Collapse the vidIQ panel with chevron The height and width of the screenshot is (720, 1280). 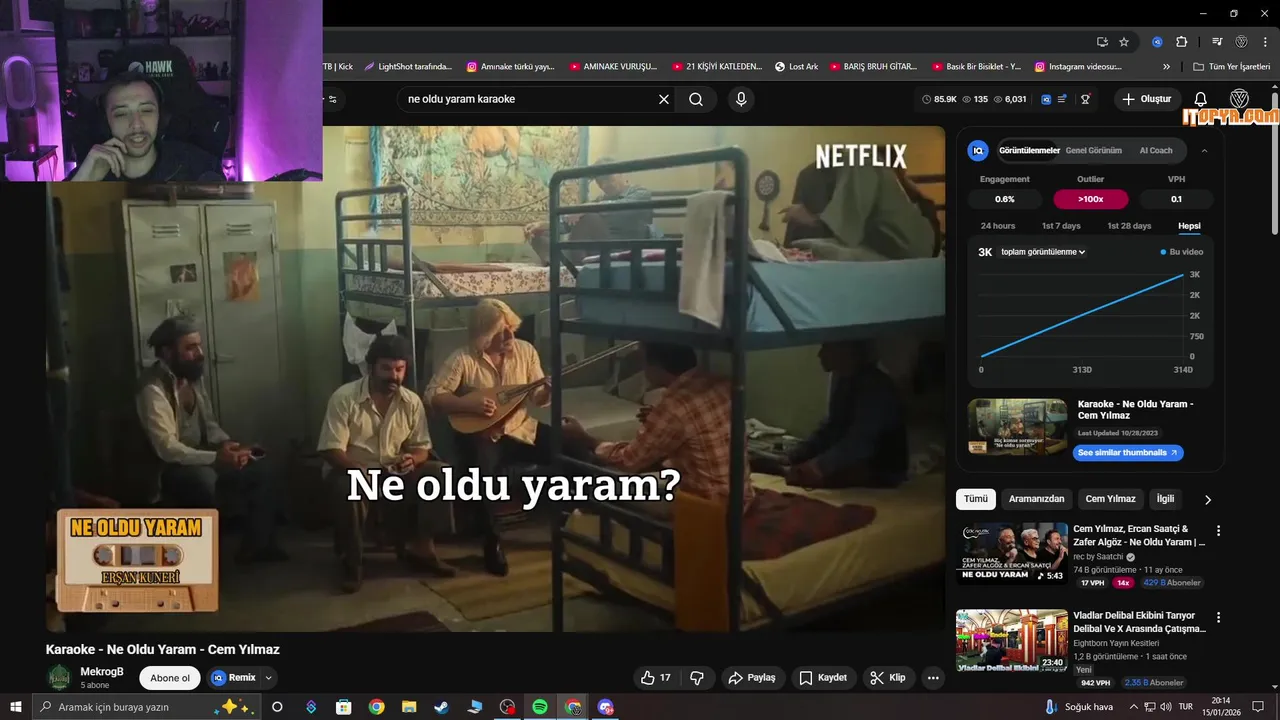(x=1204, y=151)
